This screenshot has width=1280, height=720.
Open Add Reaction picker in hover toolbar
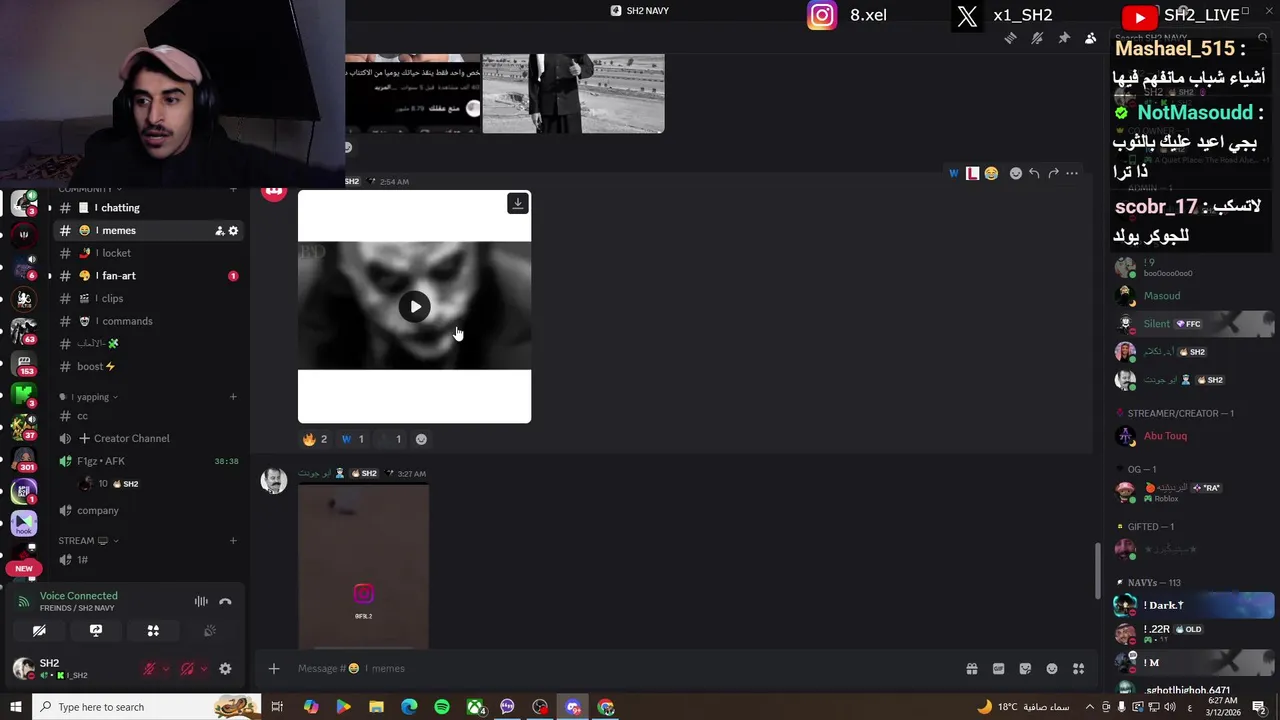(1016, 173)
